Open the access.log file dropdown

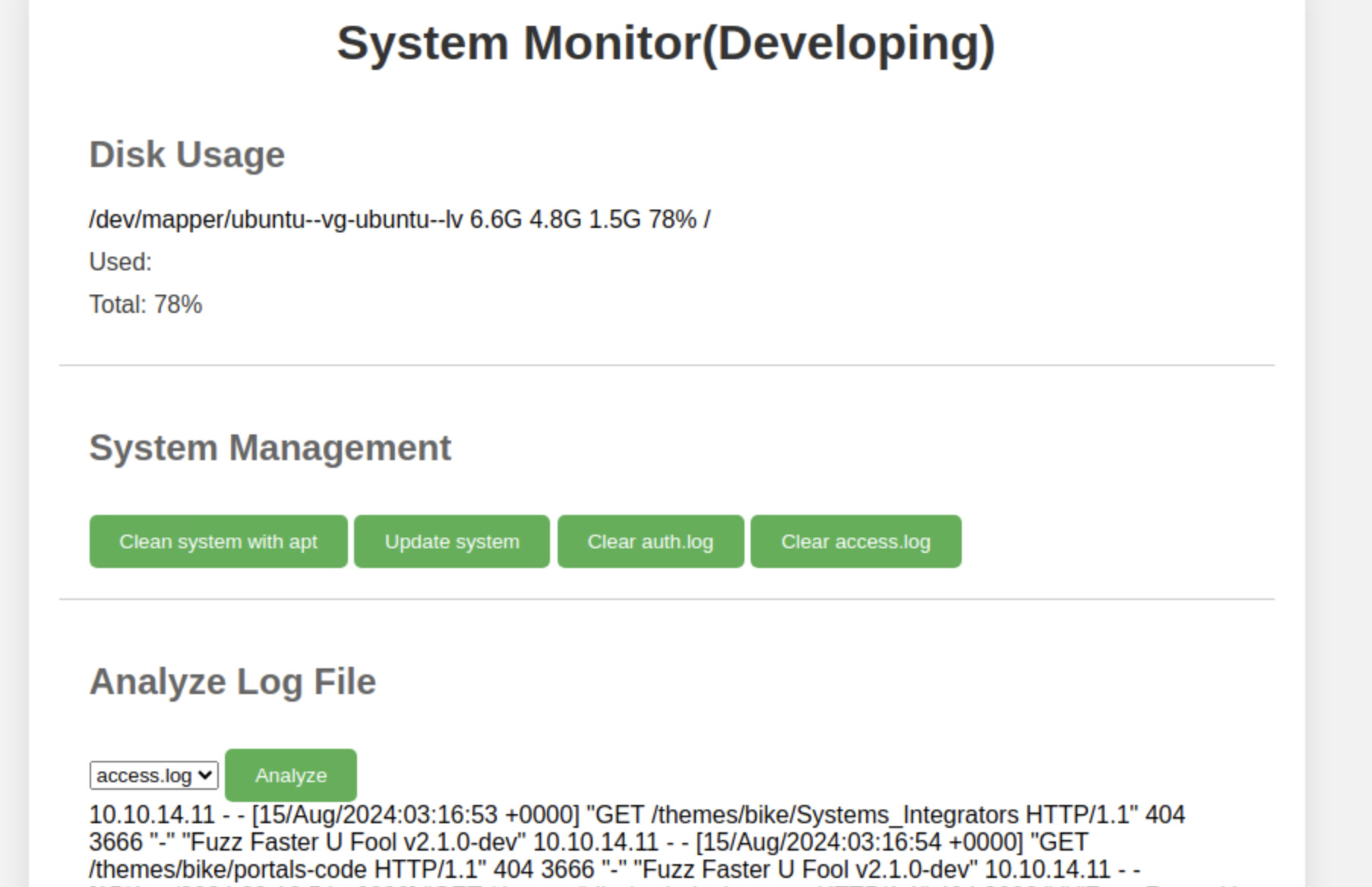click(x=153, y=775)
